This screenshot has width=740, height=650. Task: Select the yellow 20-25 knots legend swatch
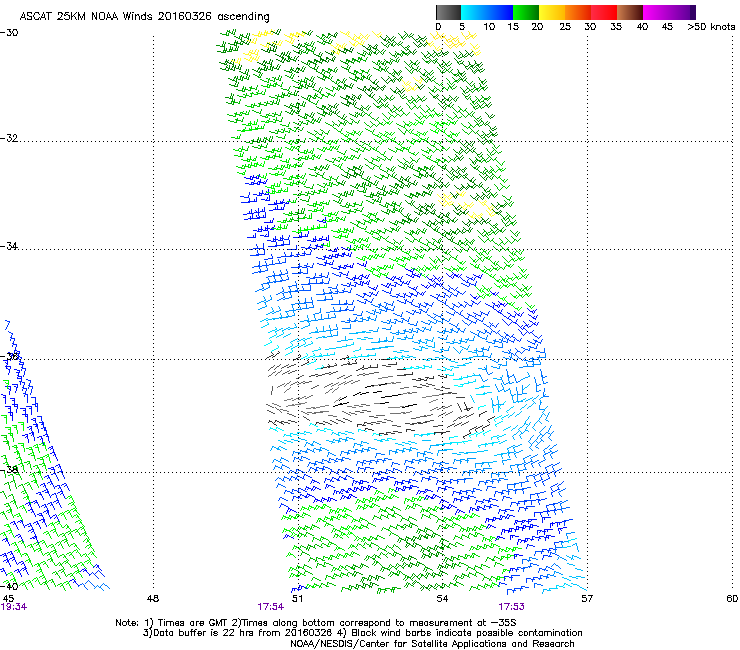(x=552, y=12)
